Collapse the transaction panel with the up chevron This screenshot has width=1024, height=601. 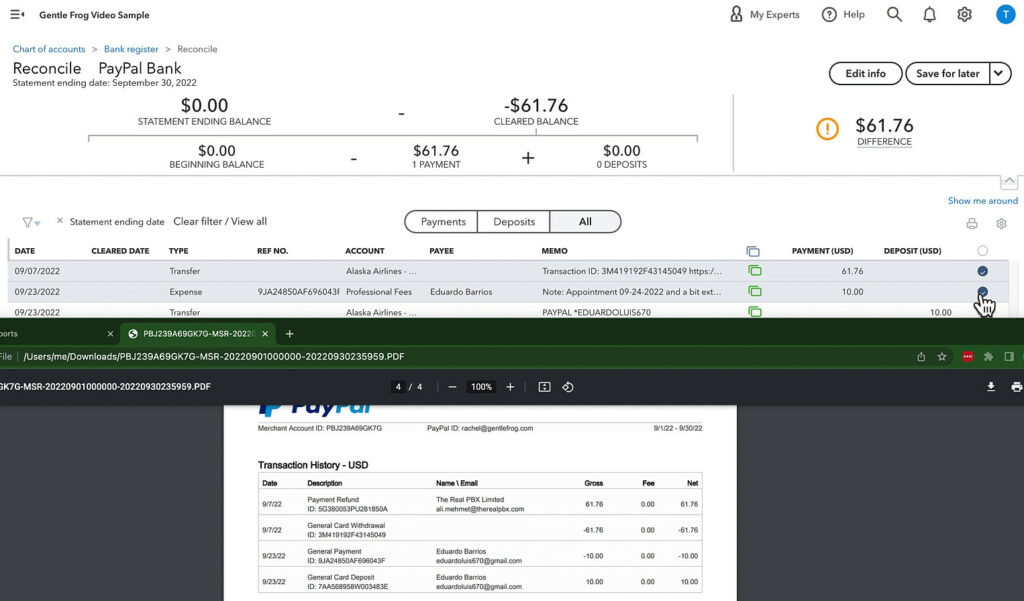(1011, 180)
